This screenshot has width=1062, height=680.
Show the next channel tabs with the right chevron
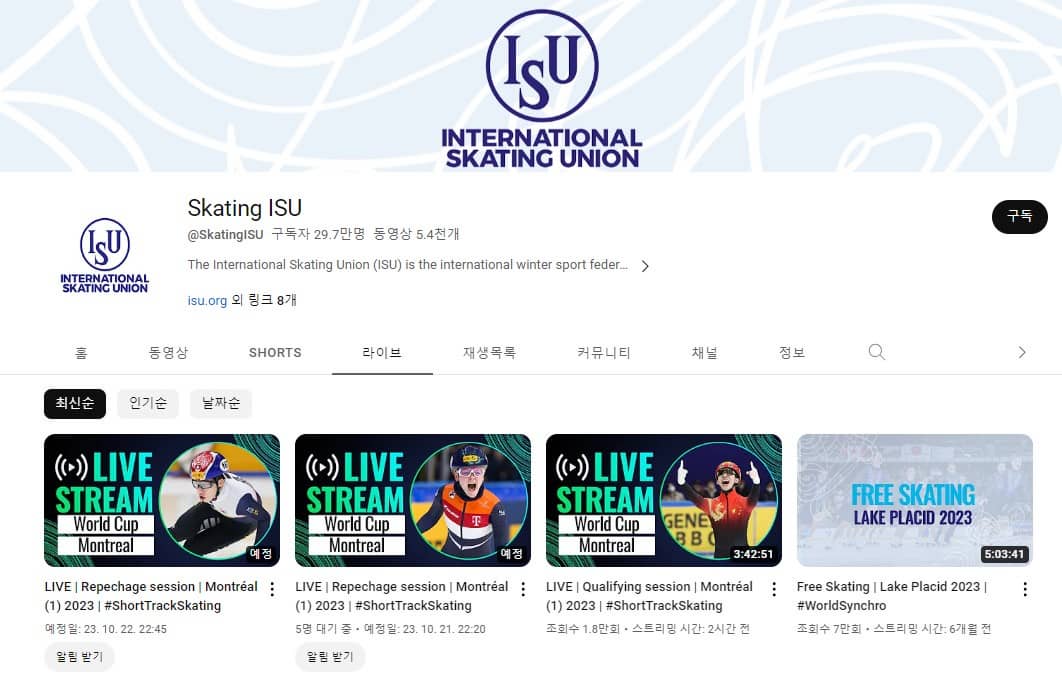(1021, 352)
